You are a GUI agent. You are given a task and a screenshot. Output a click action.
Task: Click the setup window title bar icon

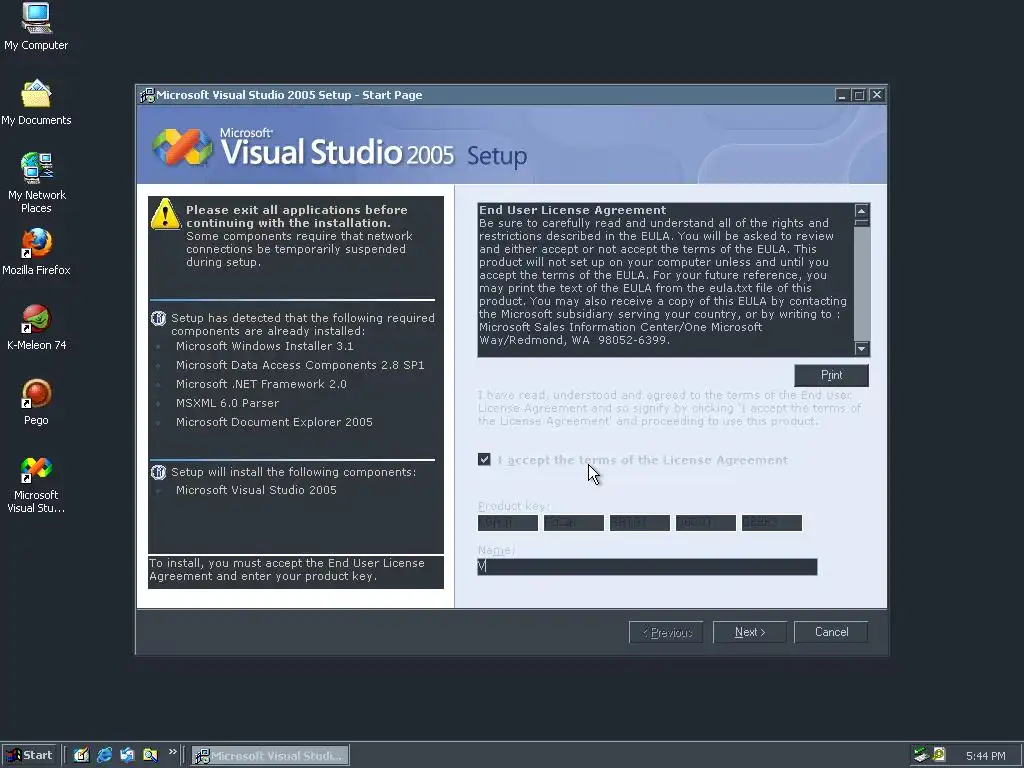click(147, 95)
